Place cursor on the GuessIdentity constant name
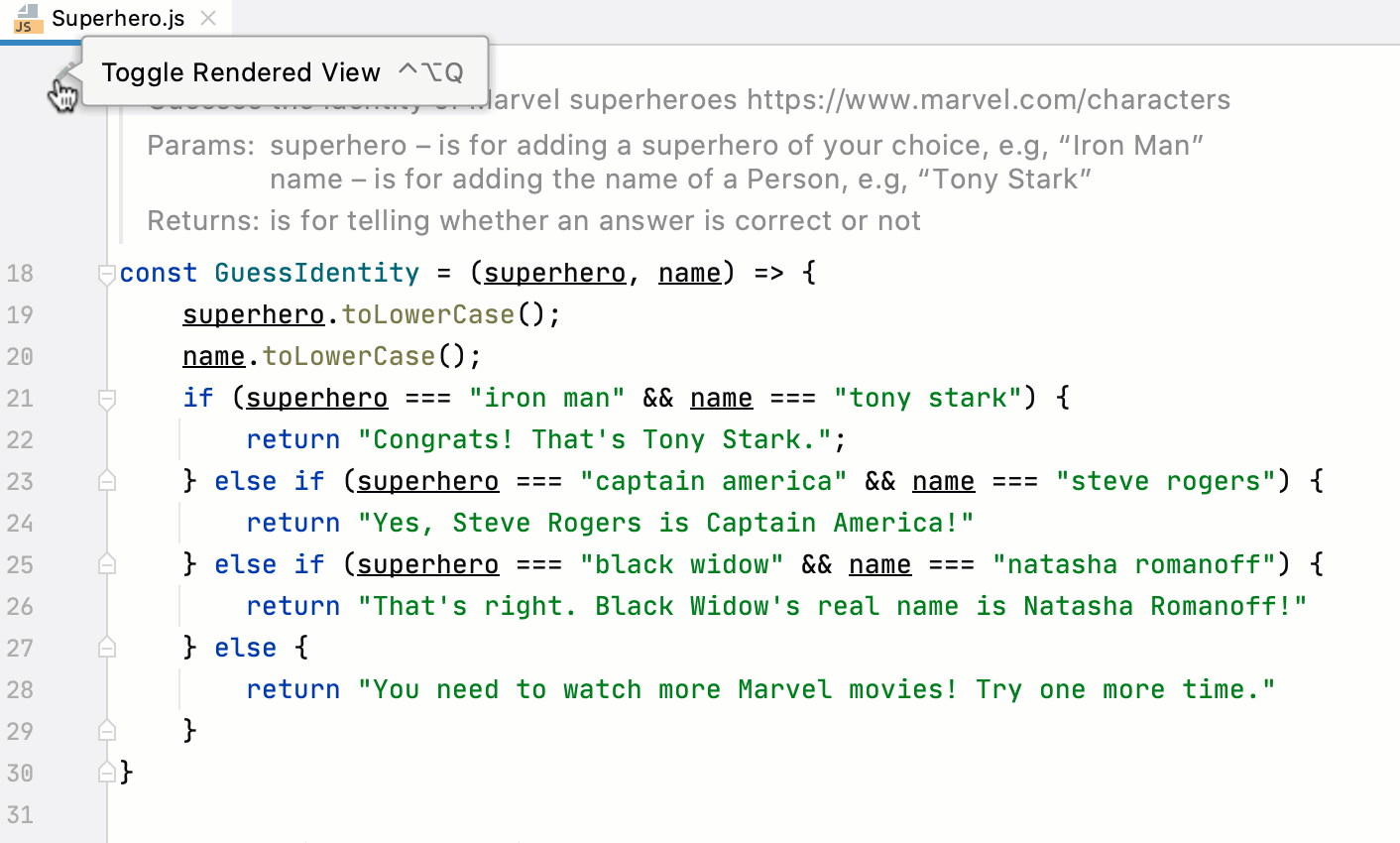 [x=316, y=273]
